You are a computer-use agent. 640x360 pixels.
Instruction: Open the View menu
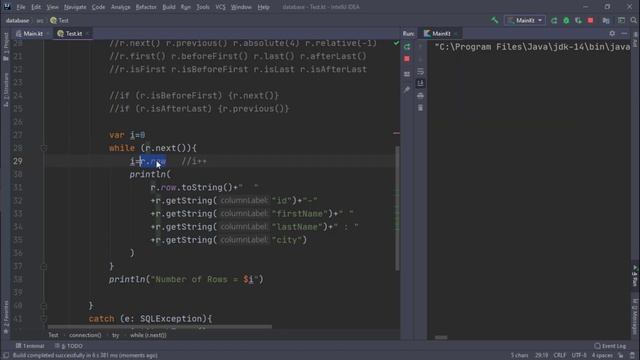tap(52, 7)
